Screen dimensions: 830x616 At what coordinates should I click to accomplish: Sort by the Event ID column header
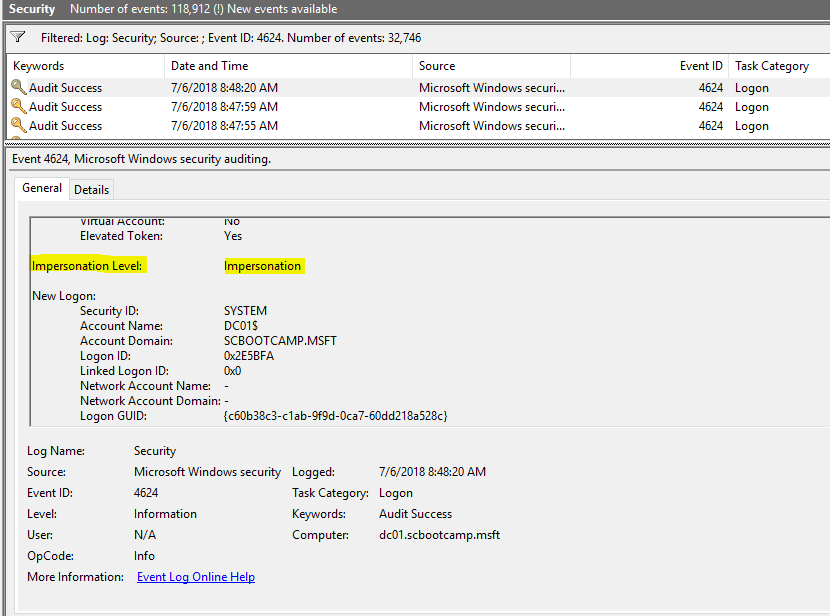649,66
